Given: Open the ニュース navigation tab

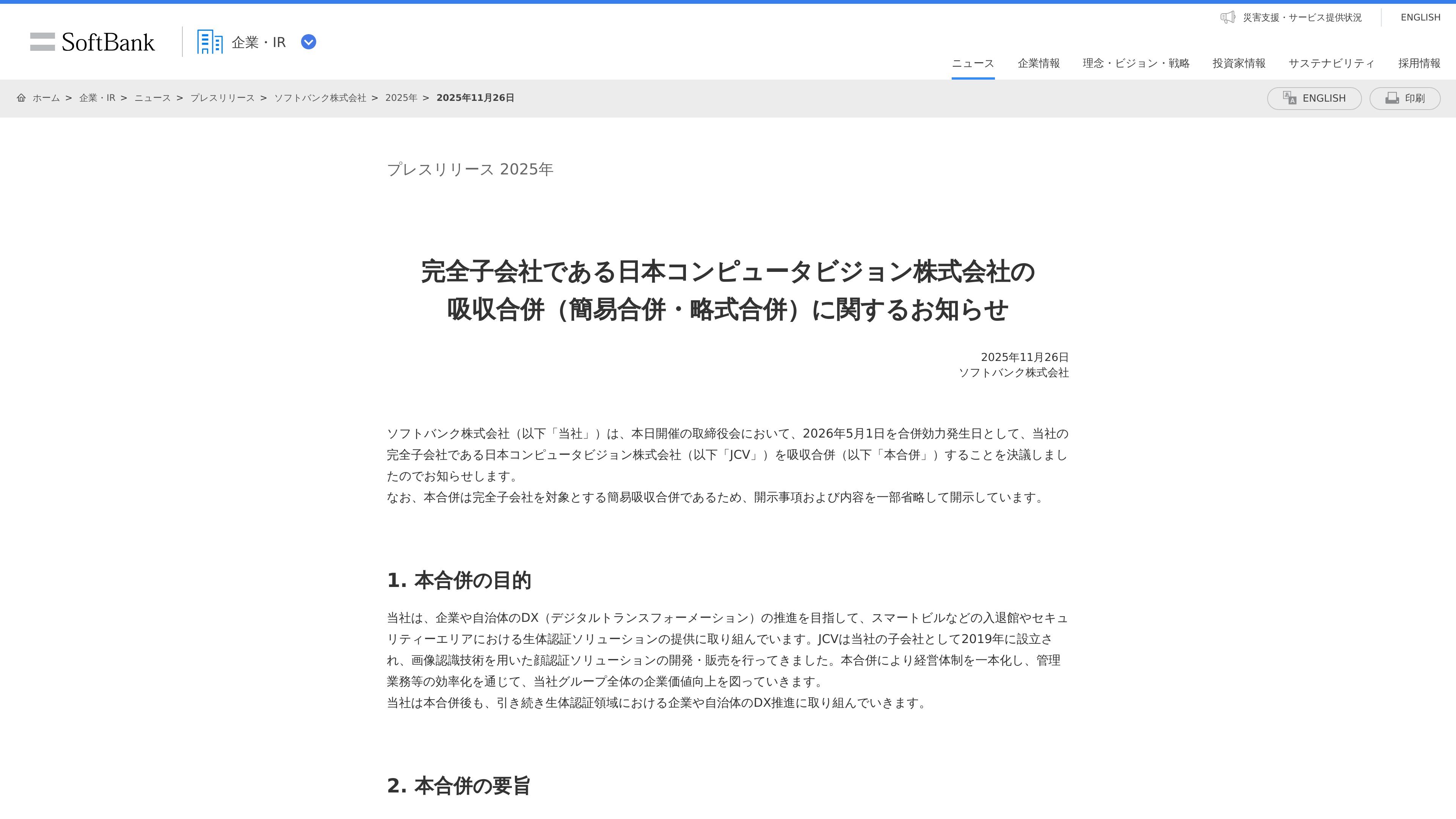Looking at the screenshot, I should point(973,63).
